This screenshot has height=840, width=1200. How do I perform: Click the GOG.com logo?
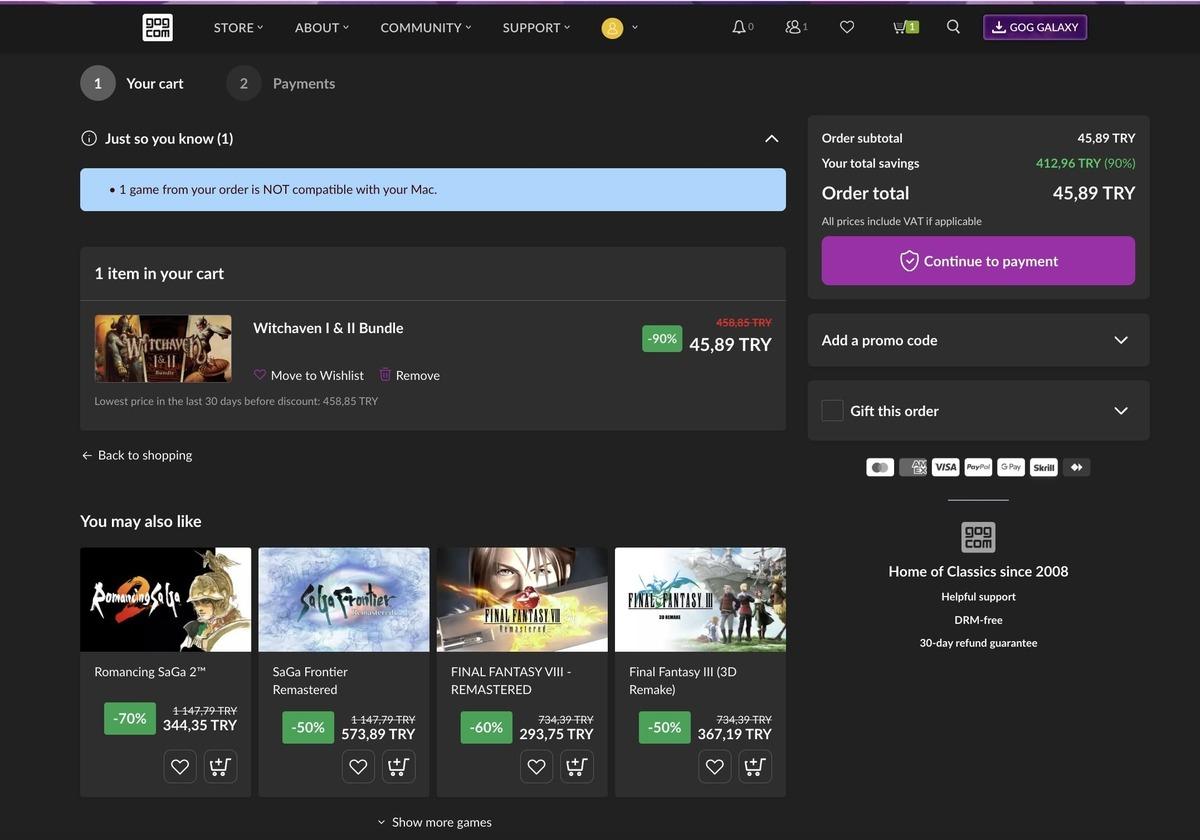coord(158,27)
